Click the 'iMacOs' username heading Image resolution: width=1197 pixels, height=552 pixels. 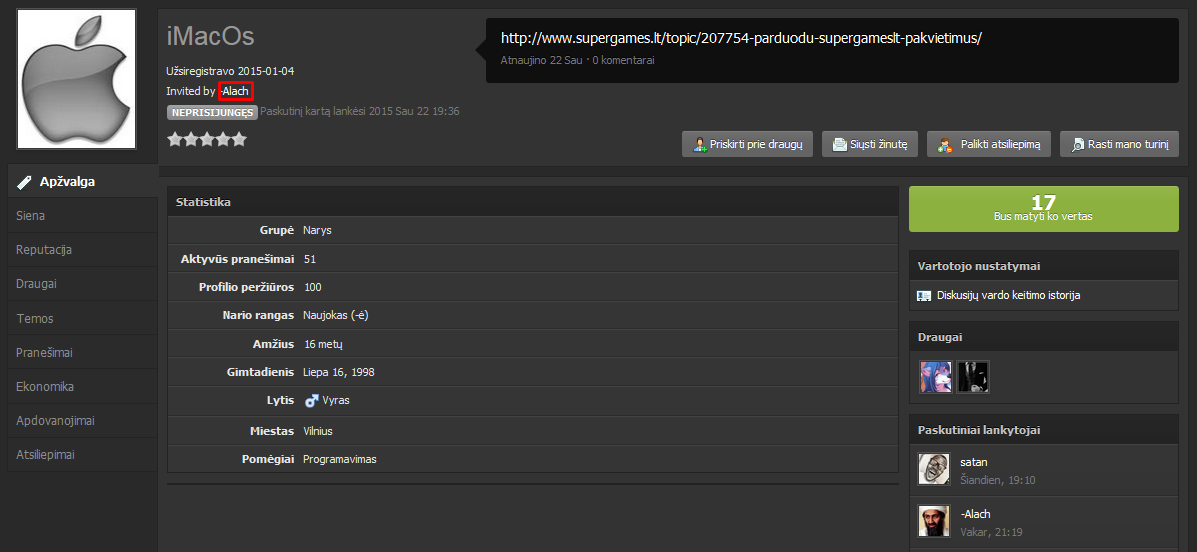pyautogui.click(x=210, y=36)
